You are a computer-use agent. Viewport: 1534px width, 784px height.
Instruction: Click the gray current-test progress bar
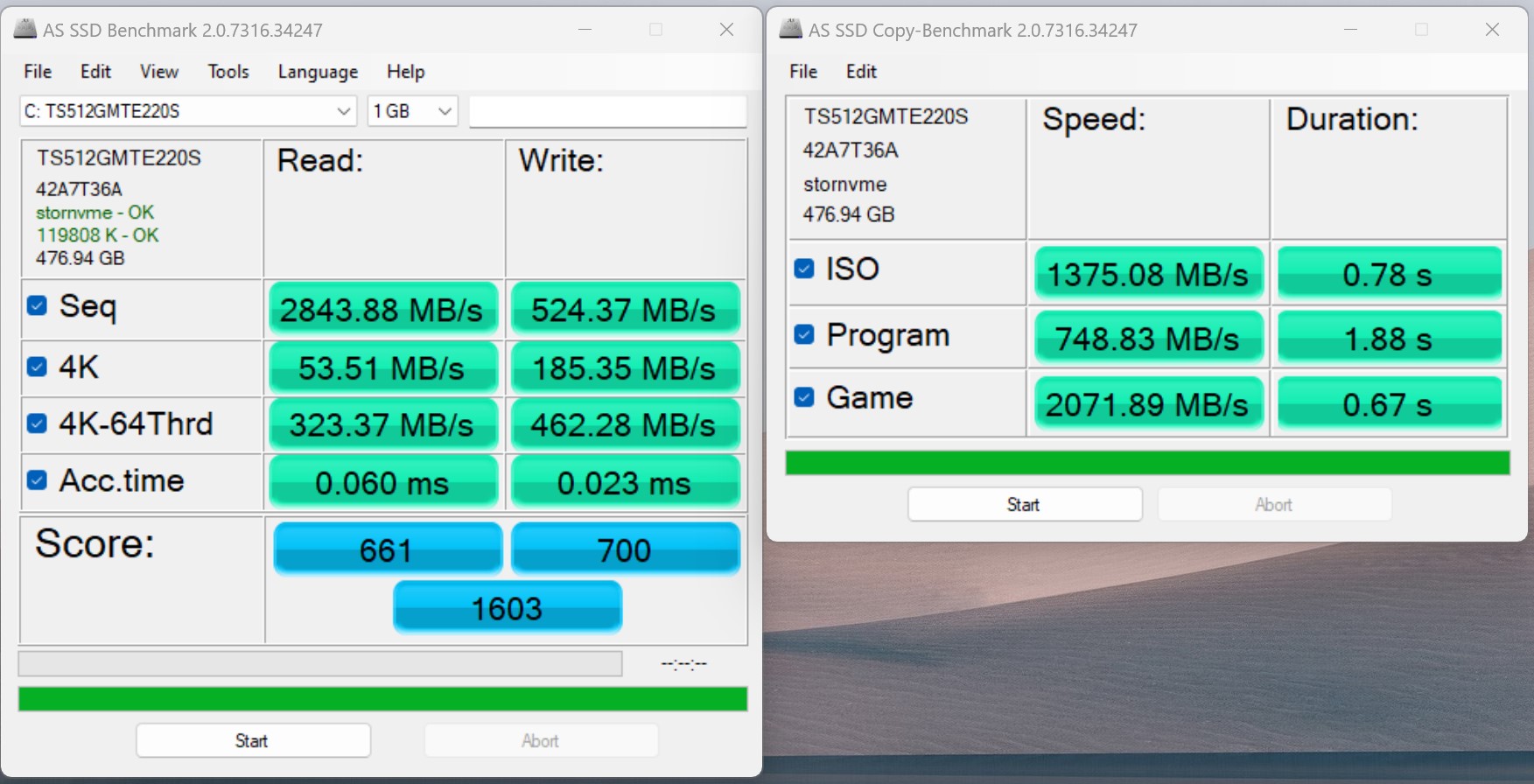coord(320,663)
